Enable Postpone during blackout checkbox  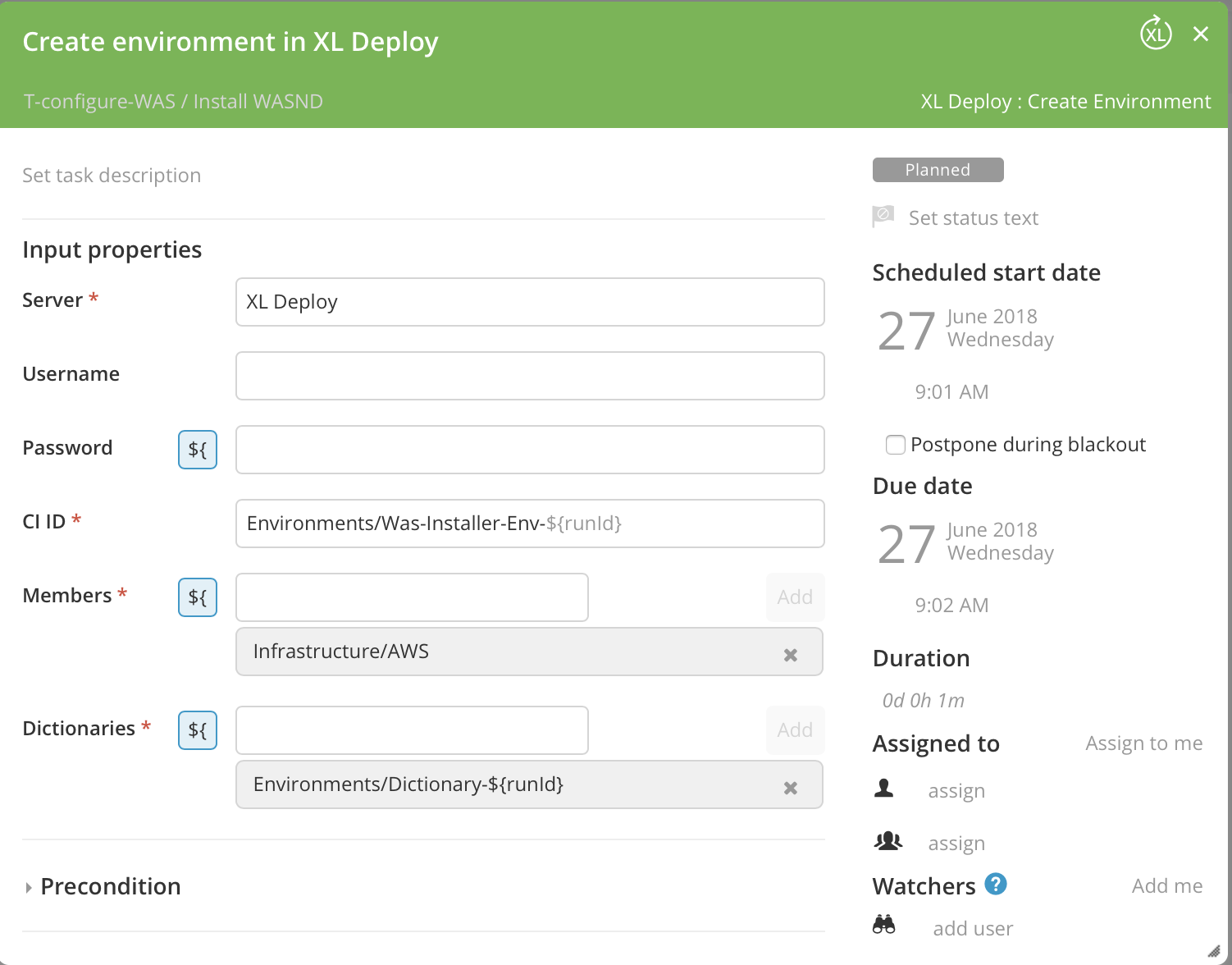coord(896,445)
